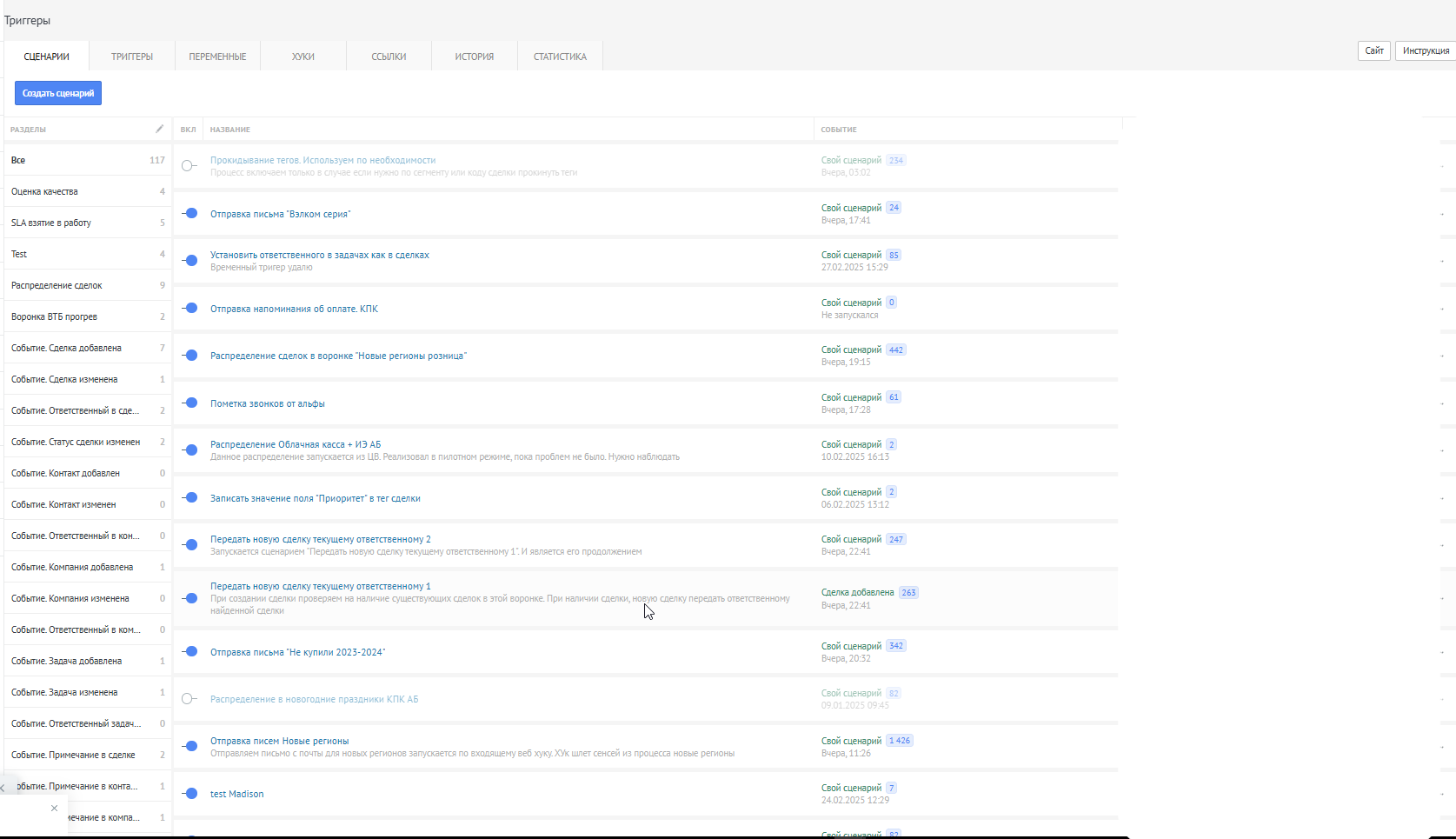Turn on "Распределение в новогодние праздники" toggle
The image size is (1456, 839).
[189, 699]
